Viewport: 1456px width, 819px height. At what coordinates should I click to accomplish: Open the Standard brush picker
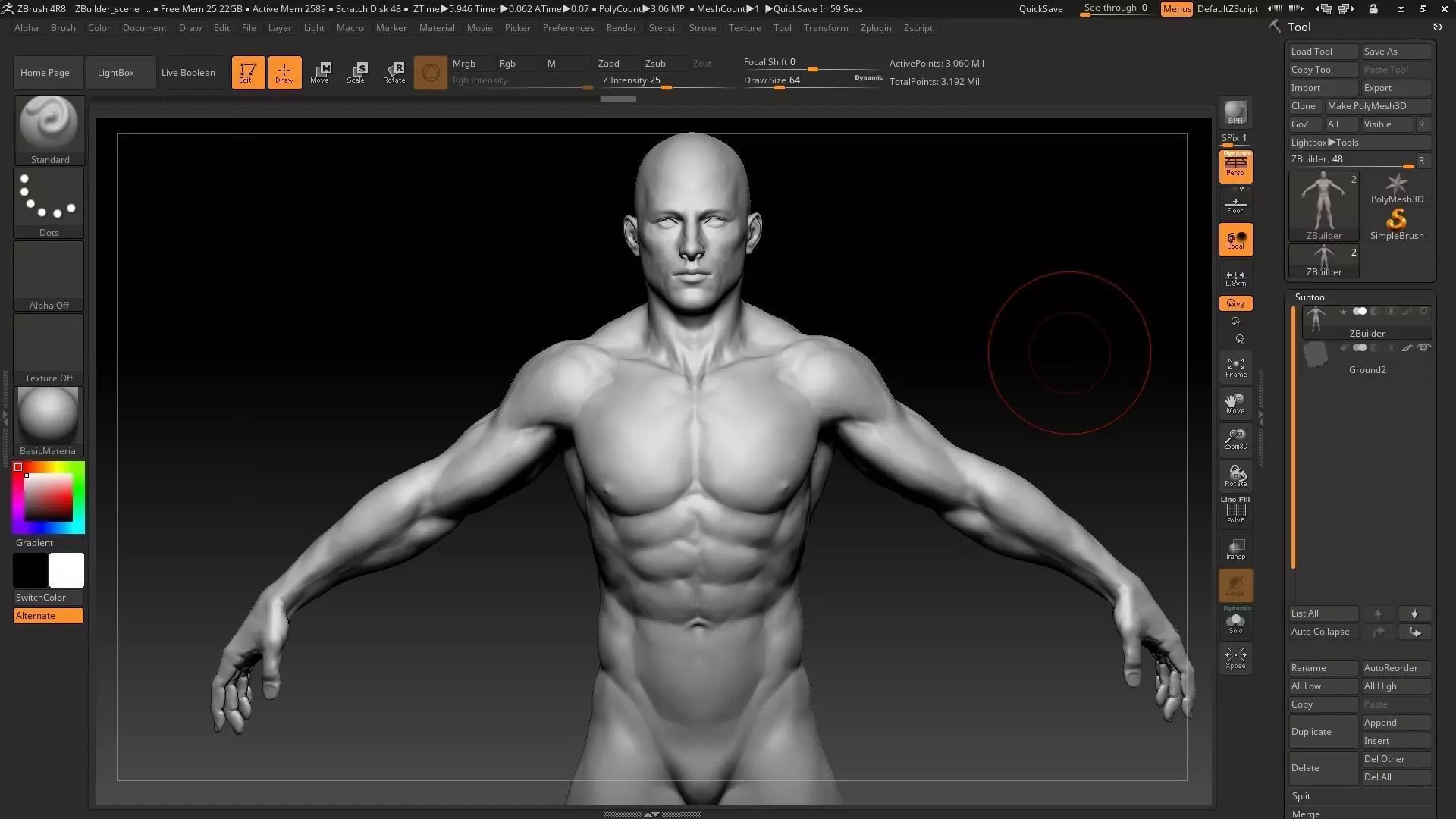coord(49,130)
